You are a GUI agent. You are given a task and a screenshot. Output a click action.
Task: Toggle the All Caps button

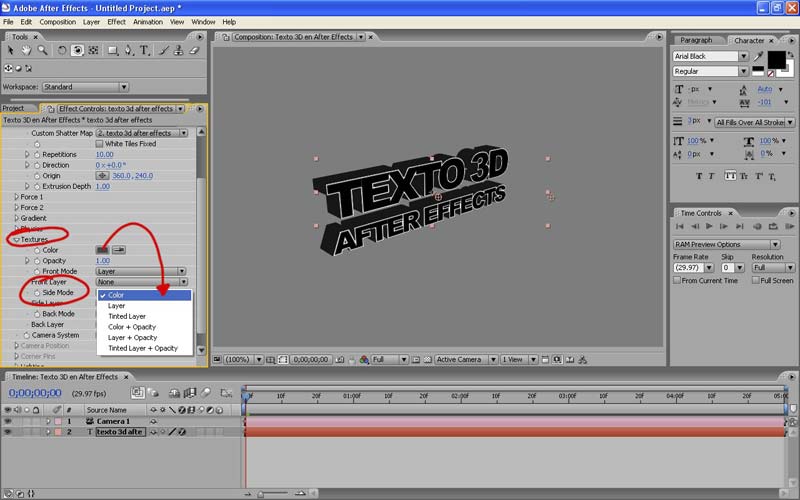pos(730,176)
